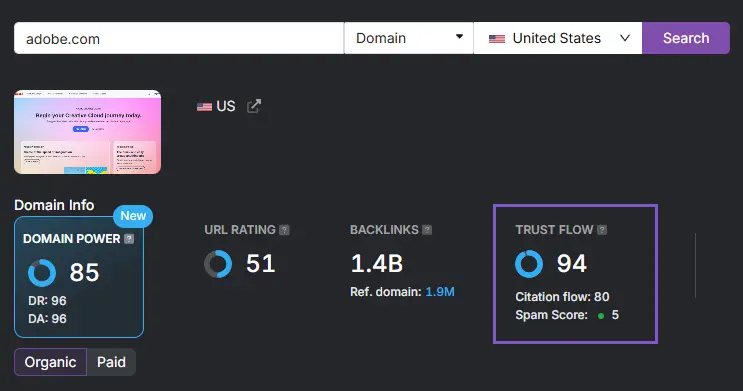Open the Domain type dropdown
Viewport: 743px width, 391px height.
[408, 38]
